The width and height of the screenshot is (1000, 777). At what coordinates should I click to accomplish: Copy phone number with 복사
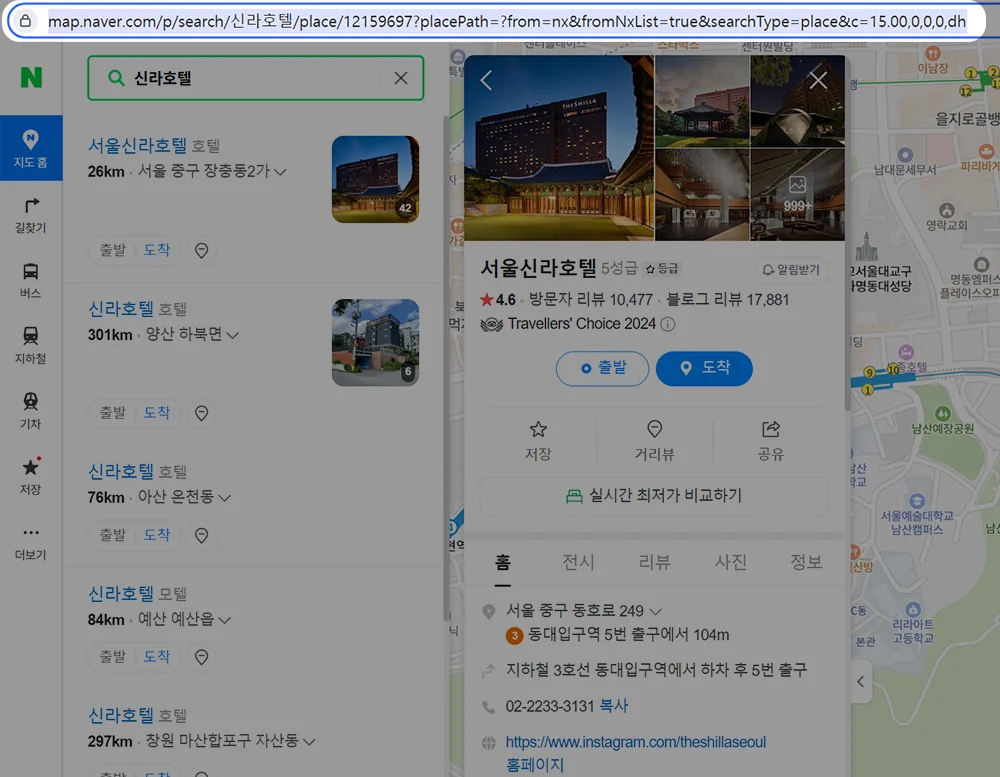coord(614,706)
